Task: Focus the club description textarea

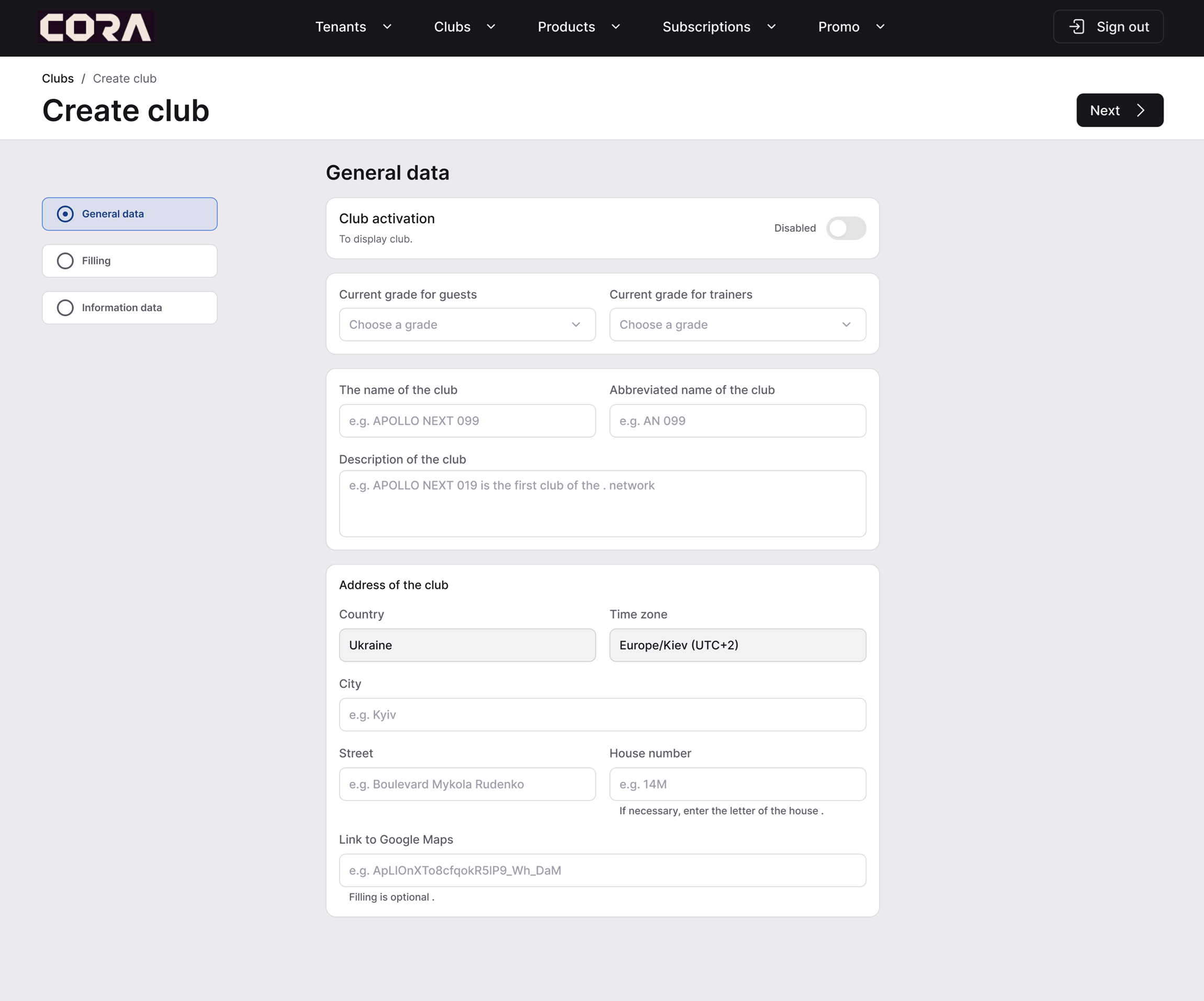Action: (x=602, y=503)
